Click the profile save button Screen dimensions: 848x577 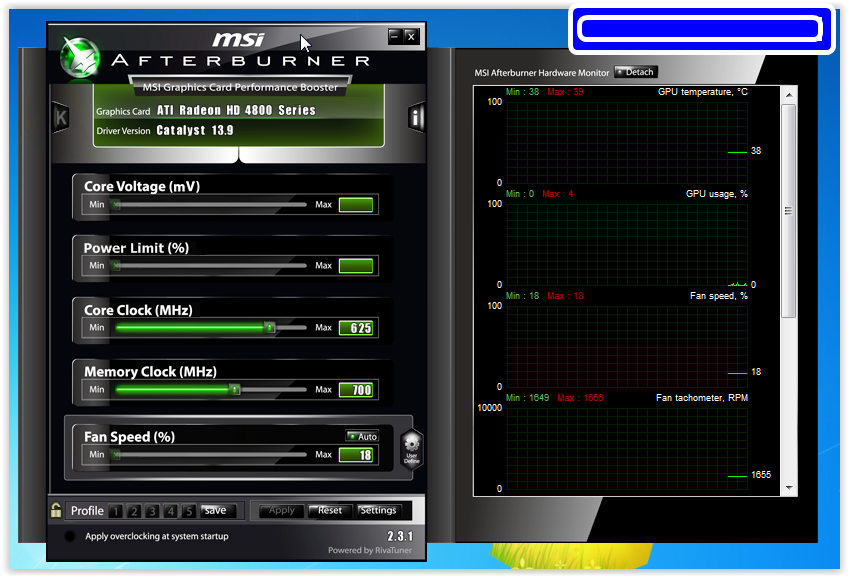[217, 510]
